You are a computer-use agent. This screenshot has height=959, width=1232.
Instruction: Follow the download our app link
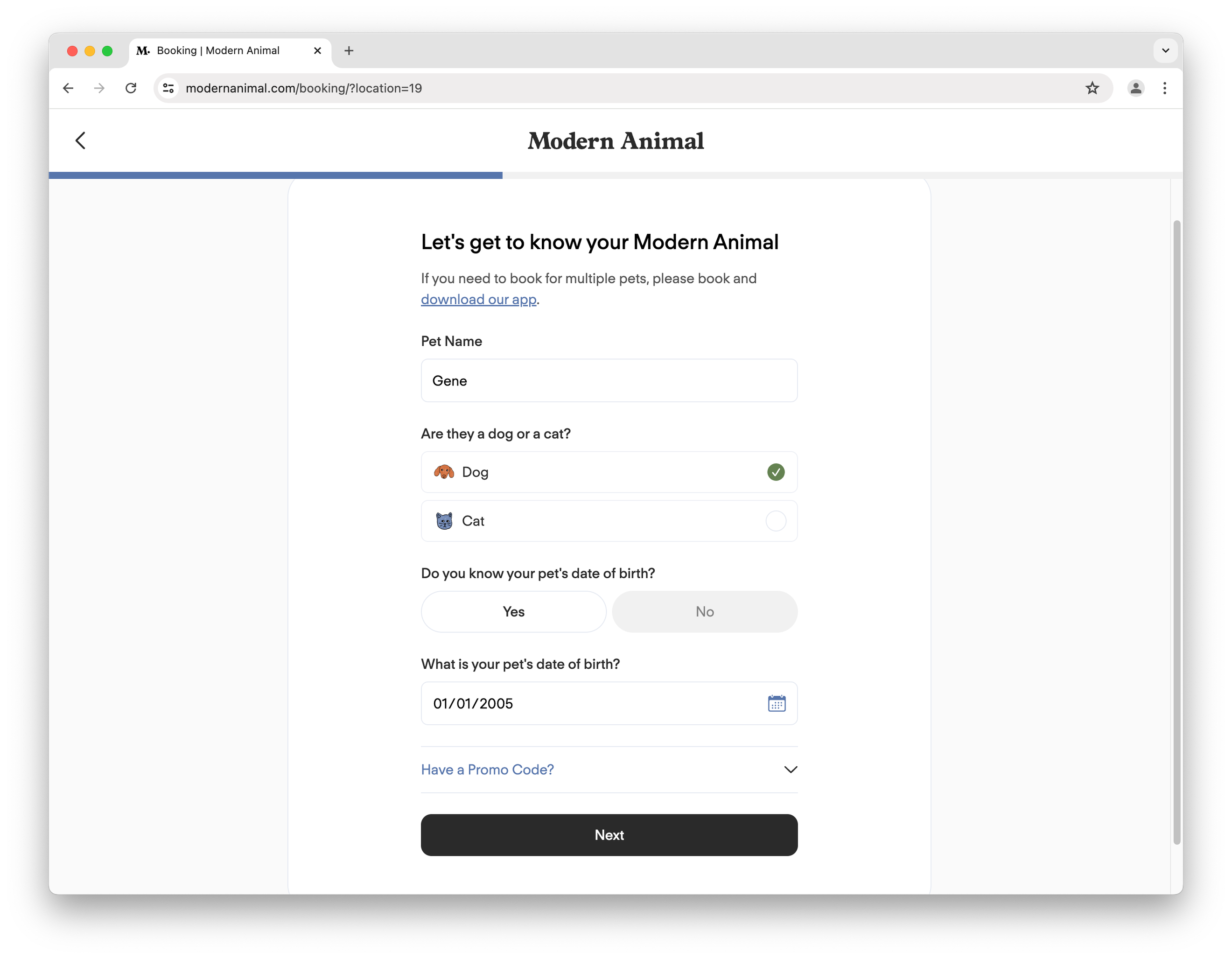(478, 300)
